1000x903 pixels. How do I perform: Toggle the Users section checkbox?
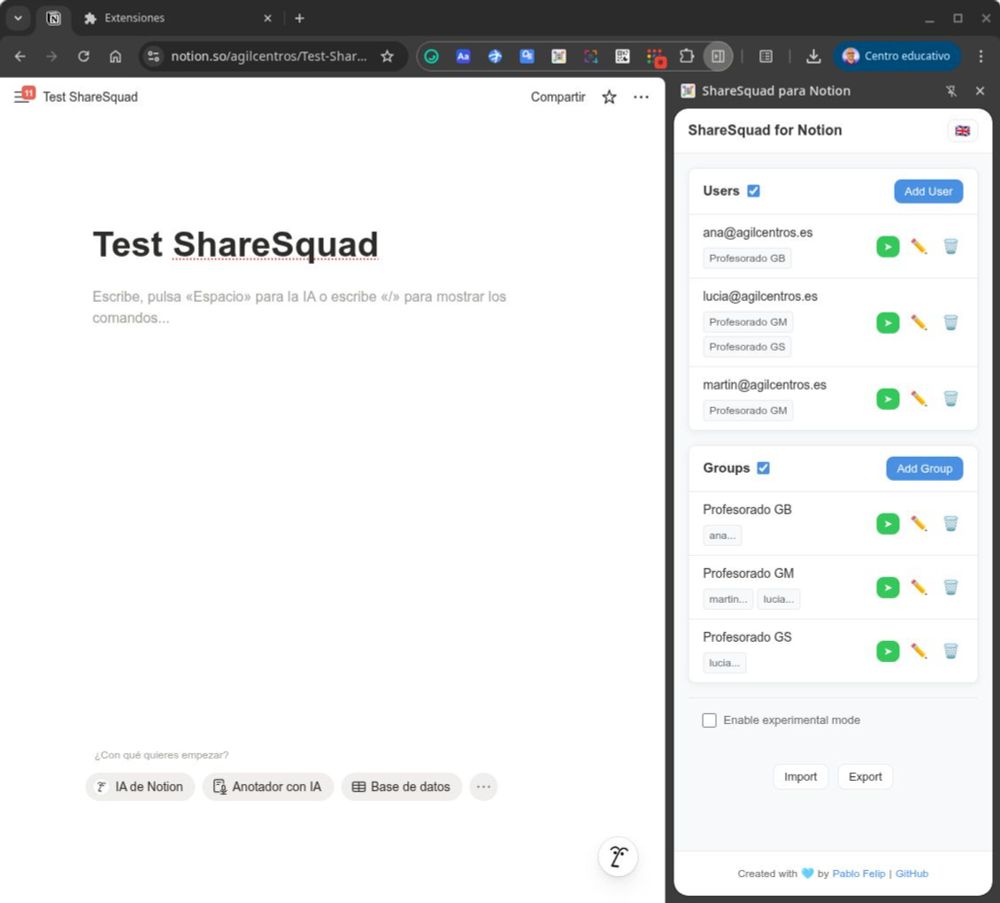tap(753, 191)
